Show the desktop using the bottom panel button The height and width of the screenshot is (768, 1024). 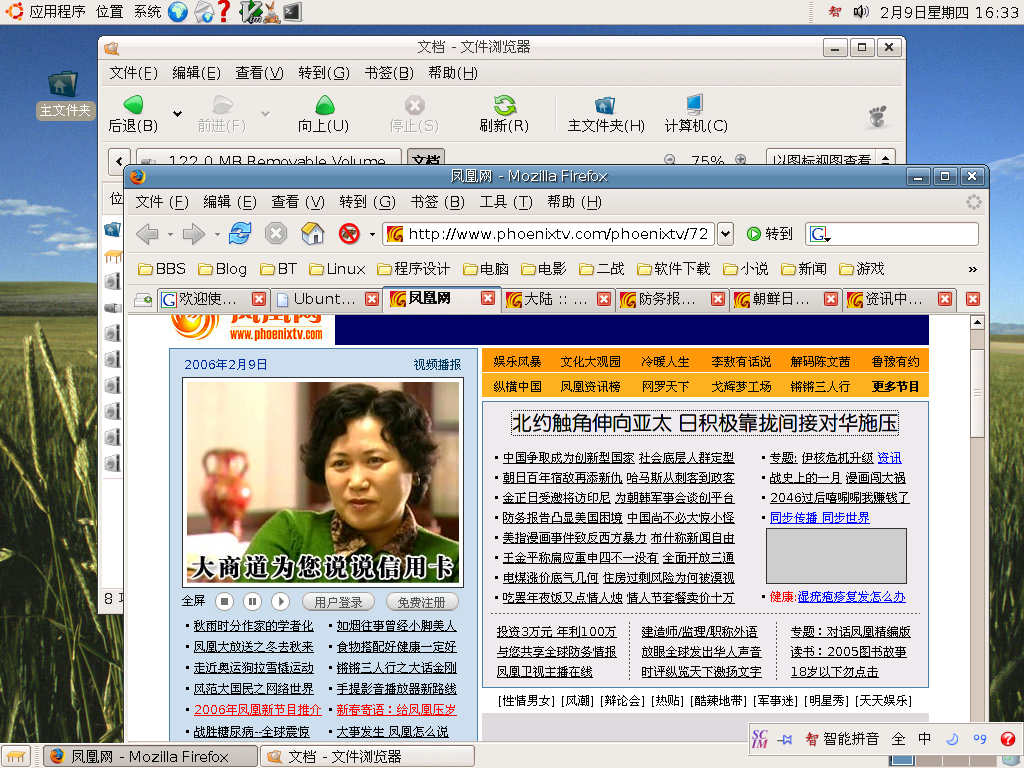16,756
